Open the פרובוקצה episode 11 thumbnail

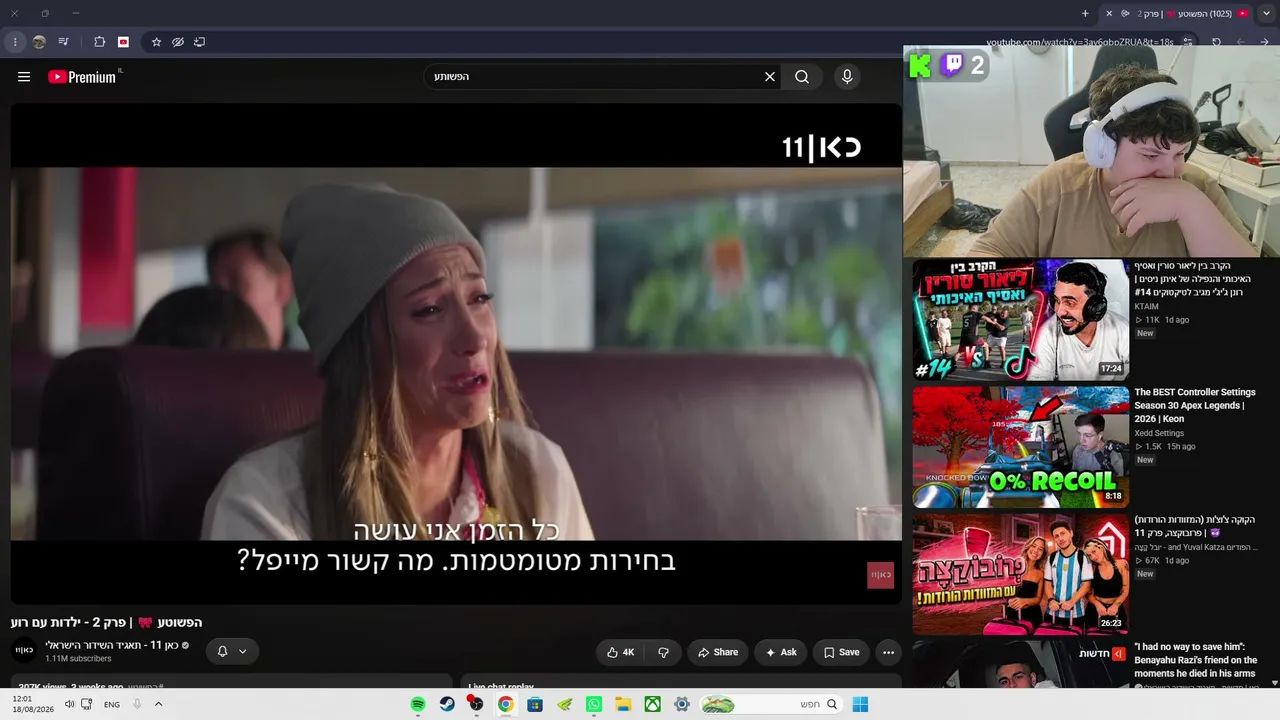click(1020, 574)
